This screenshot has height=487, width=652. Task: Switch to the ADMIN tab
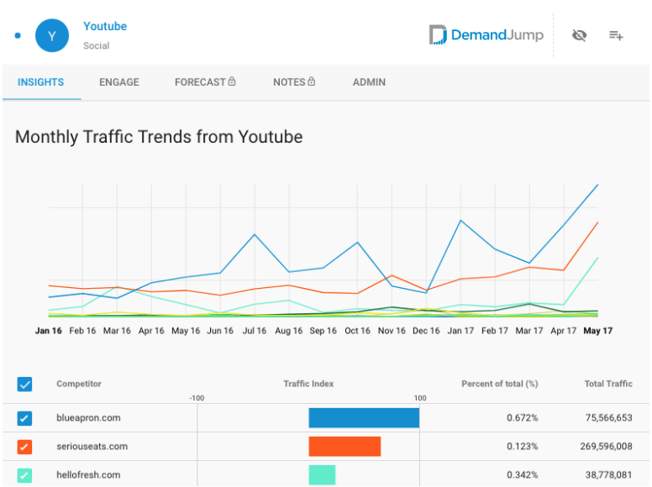click(x=369, y=82)
